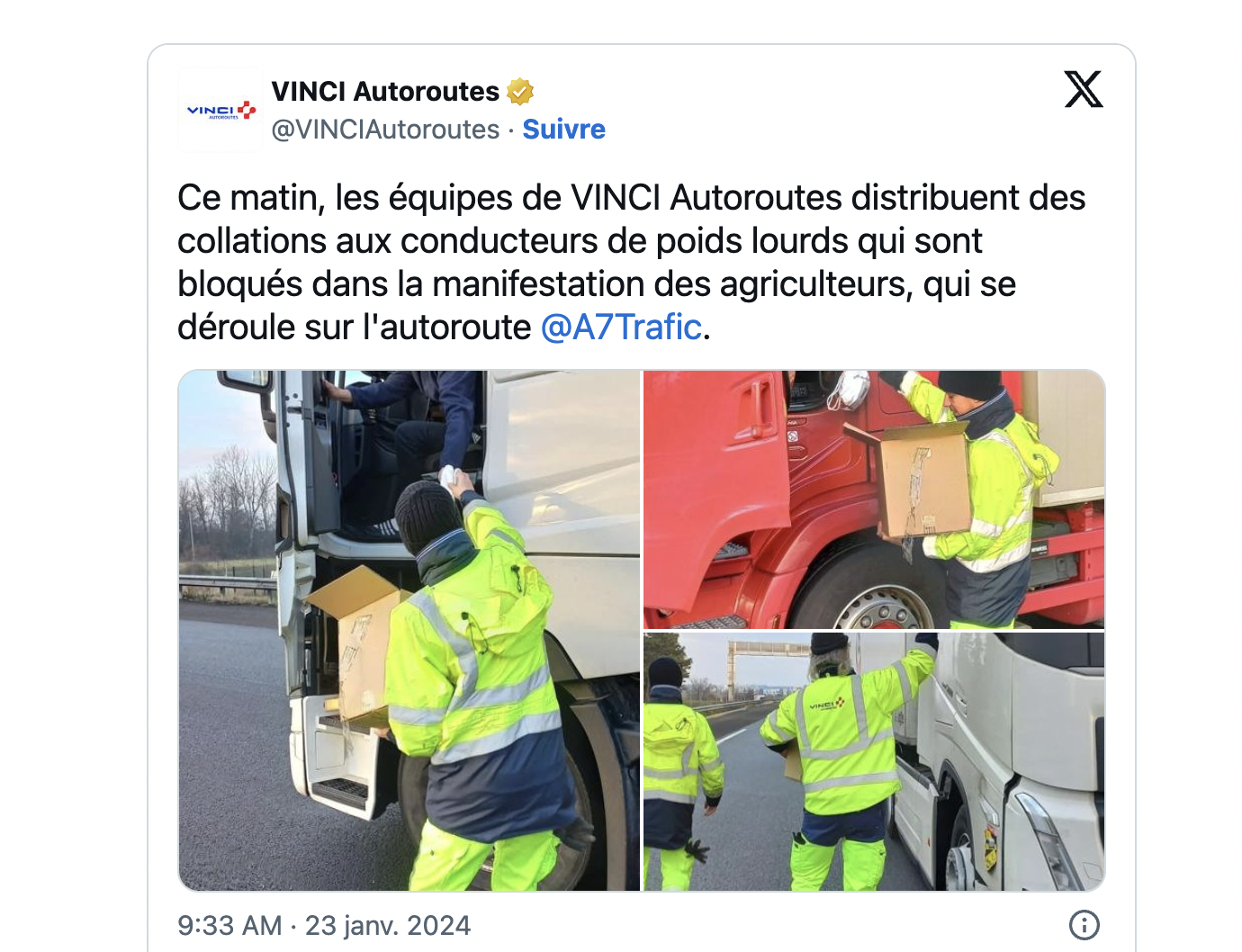Click the VINCI logo on worker's jacket

pyautogui.click(x=827, y=704)
